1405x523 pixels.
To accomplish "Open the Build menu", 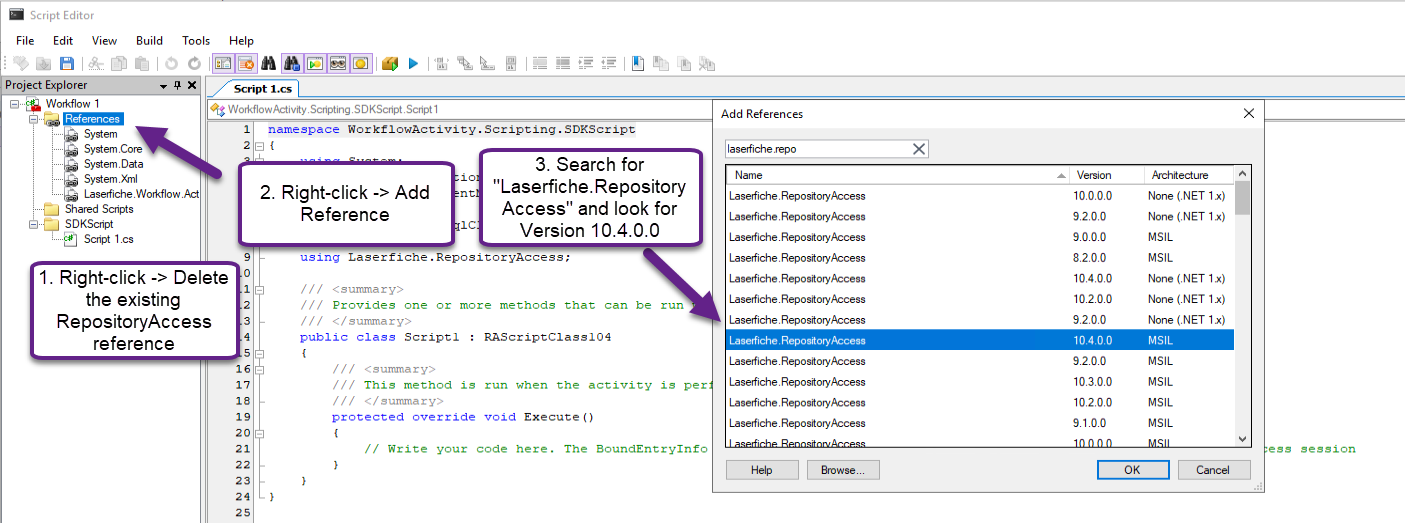I will pos(149,41).
